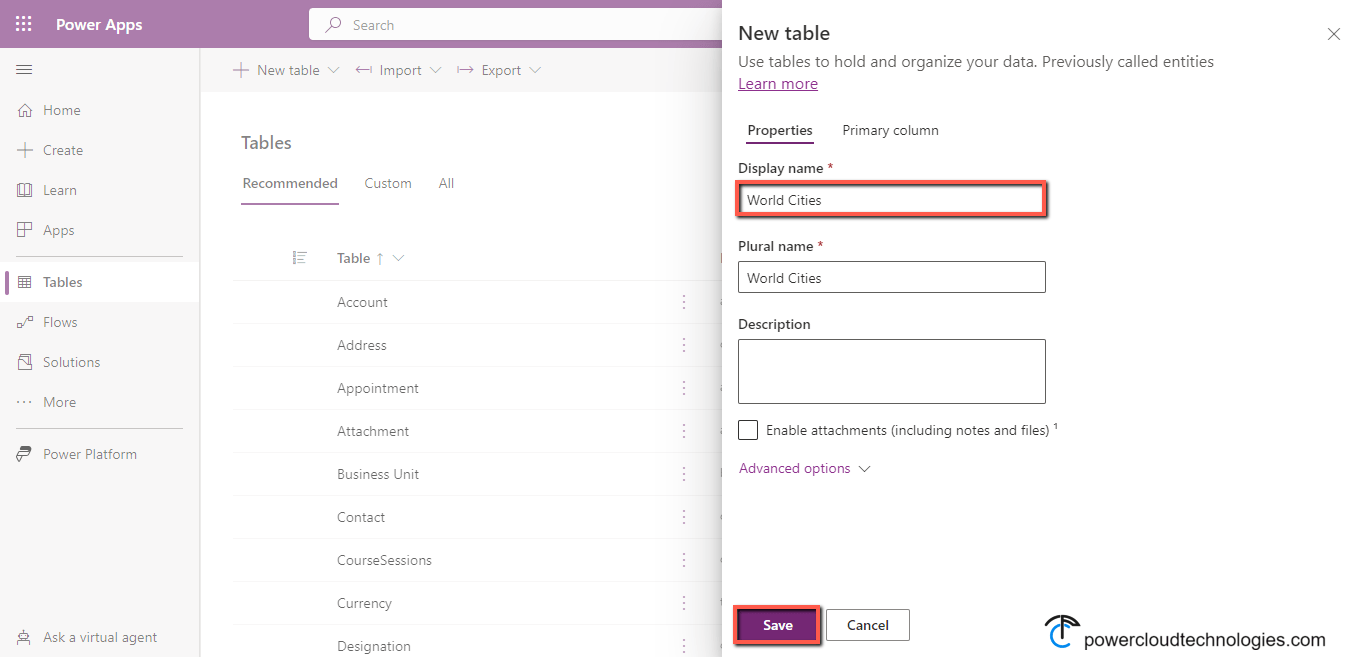Click the Description text area

click(892, 371)
